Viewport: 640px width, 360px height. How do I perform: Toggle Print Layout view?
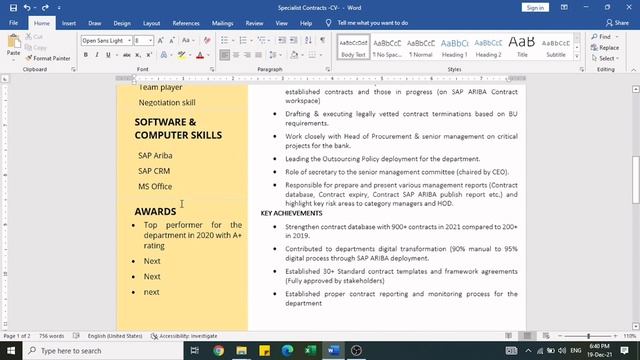[527, 336]
